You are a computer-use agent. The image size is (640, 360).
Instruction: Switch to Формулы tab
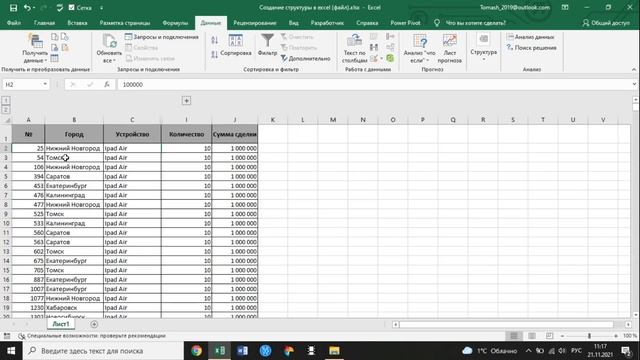tap(175, 23)
